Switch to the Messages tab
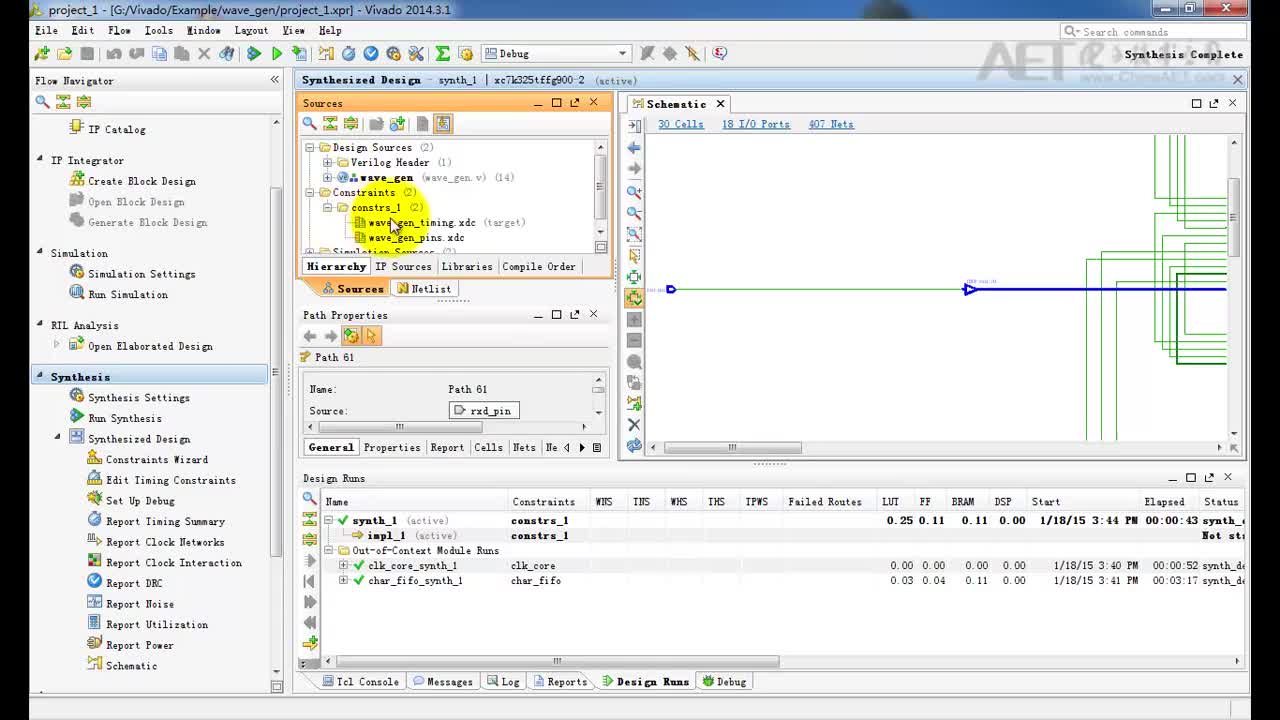Screen dimensions: 1280x720 click(442, 682)
